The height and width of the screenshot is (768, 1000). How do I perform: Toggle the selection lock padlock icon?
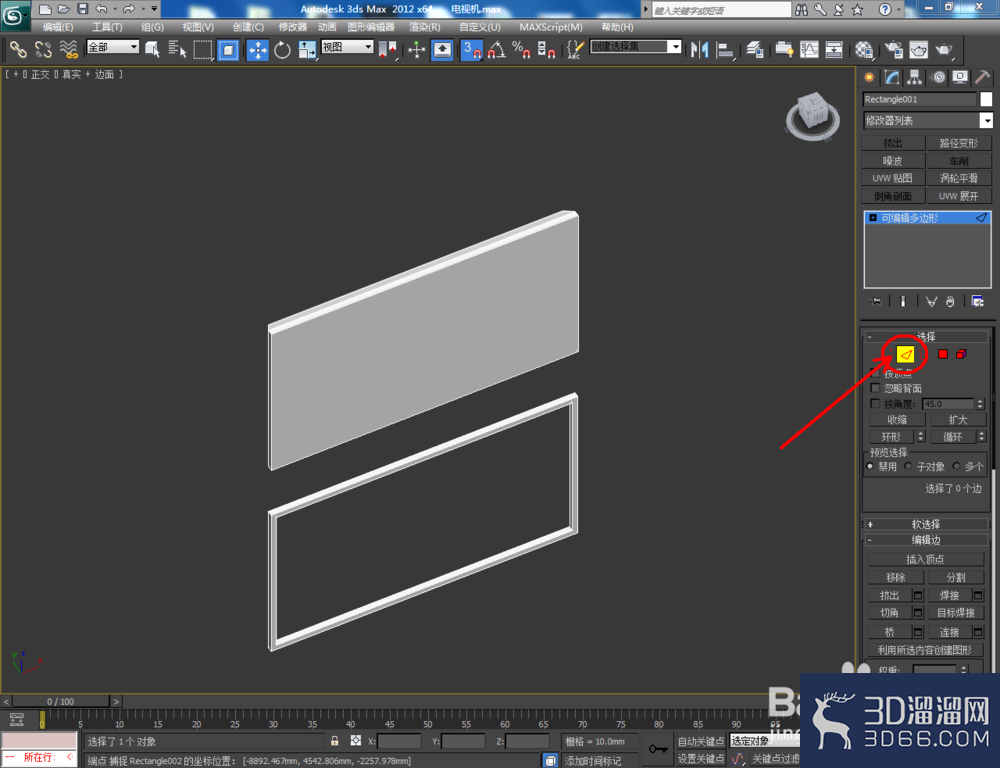[334, 741]
